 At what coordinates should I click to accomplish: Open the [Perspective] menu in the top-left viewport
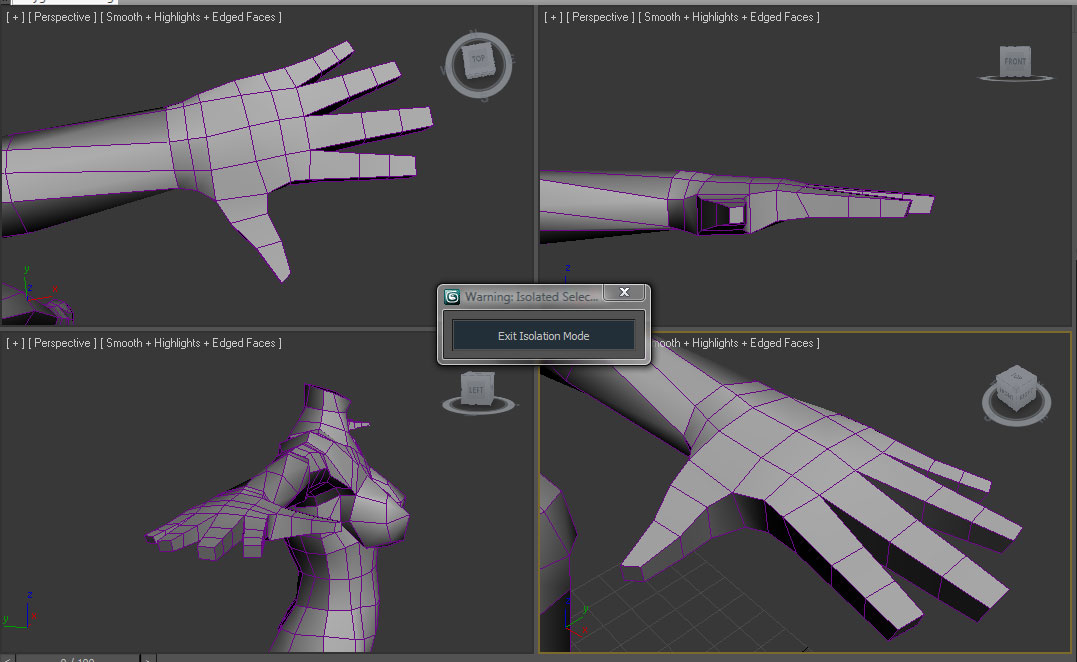[x=63, y=17]
